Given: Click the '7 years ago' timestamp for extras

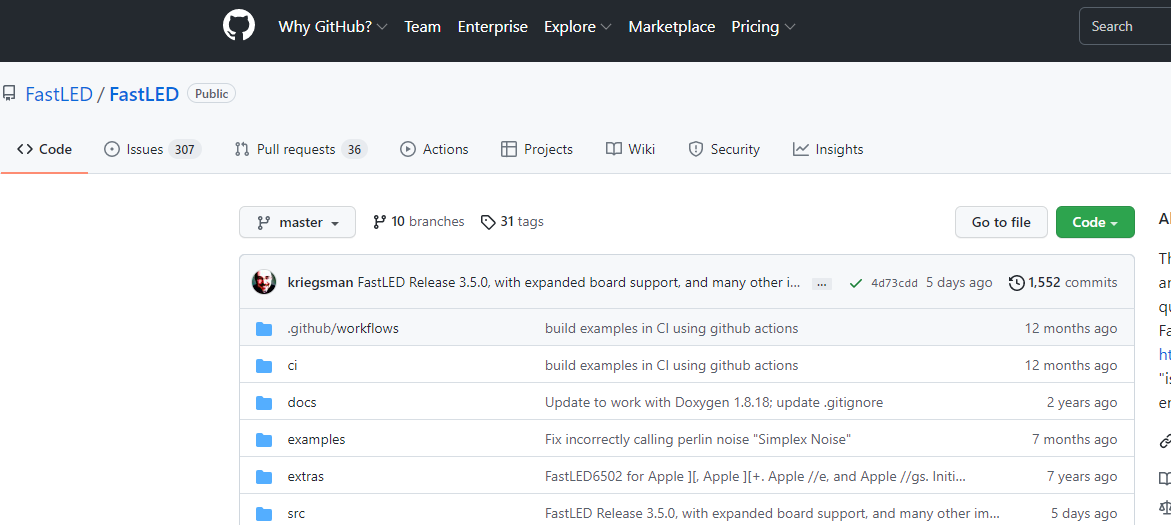Looking at the screenshot, I should click(1082, 477).
